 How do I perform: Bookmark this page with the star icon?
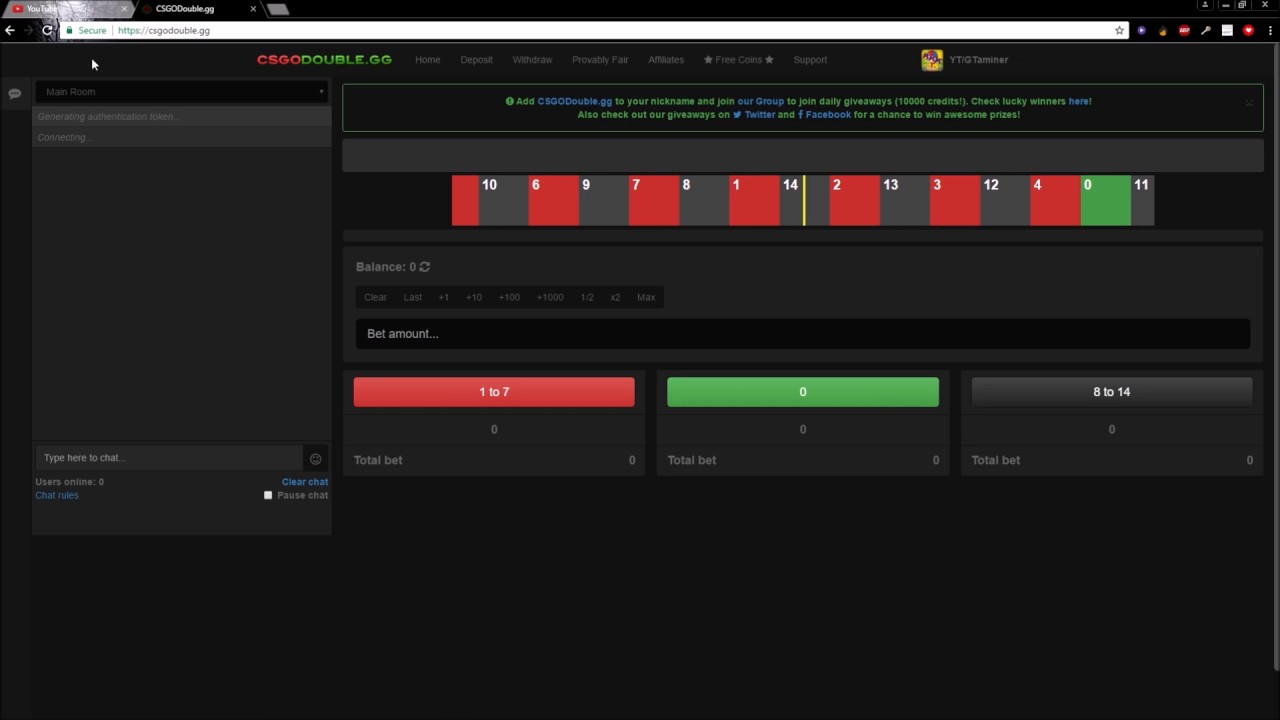pos(1119,31)
